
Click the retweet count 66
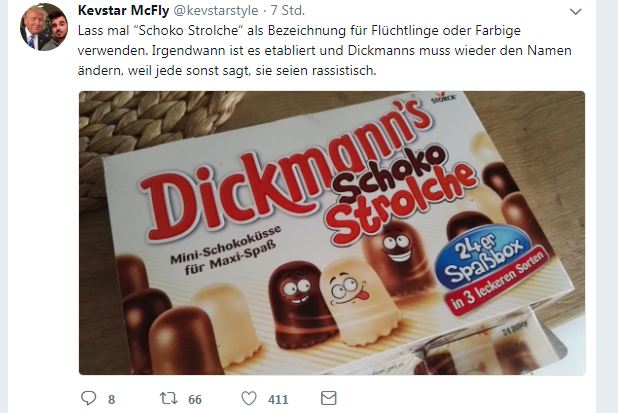click(194, 399)
